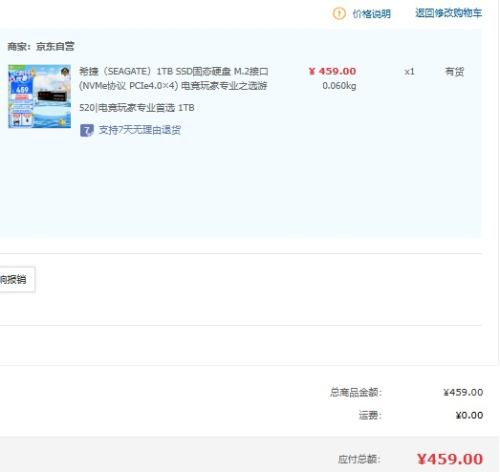Click the 0.060kg weight text

[339, 86]
